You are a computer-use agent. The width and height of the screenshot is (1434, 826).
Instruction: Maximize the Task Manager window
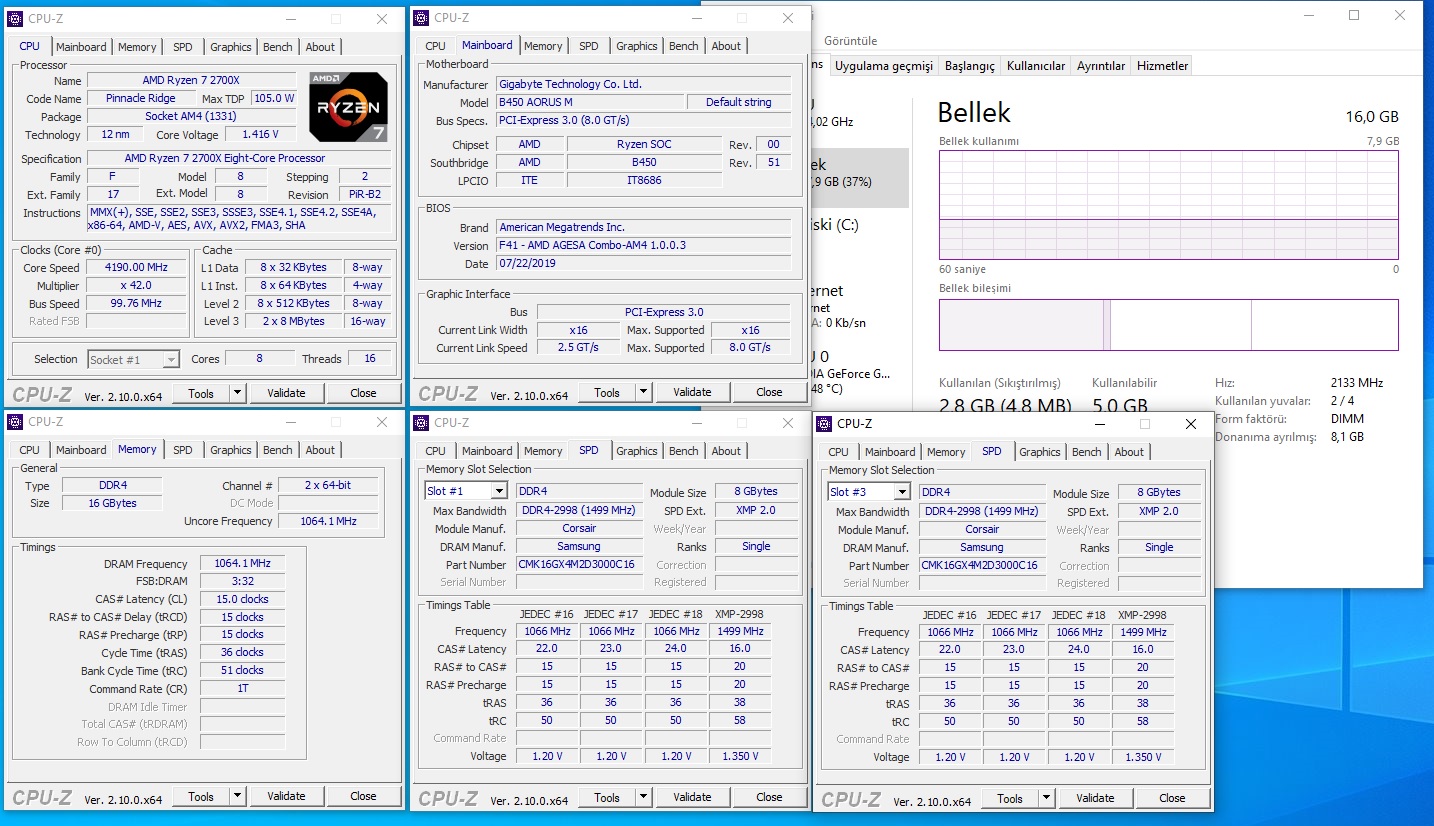1354,15
